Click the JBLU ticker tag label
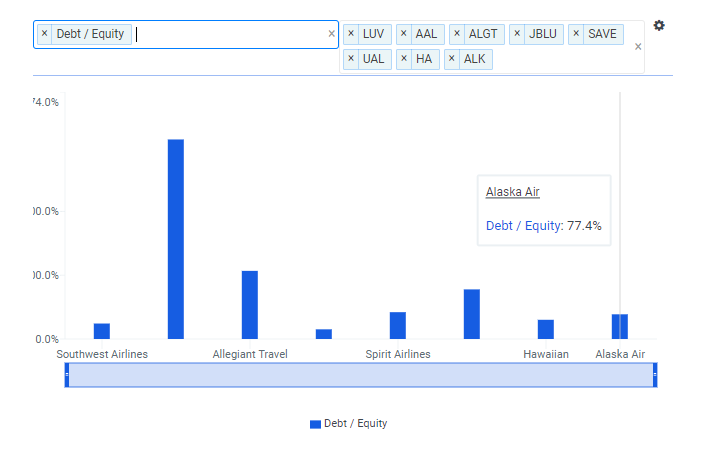The height and width of the screenshot is (449, 703). [542, 34]
